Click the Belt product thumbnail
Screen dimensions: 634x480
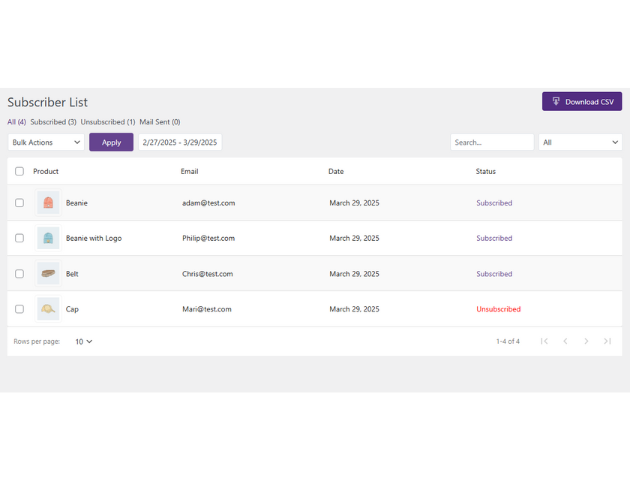[x=48, y=274]
